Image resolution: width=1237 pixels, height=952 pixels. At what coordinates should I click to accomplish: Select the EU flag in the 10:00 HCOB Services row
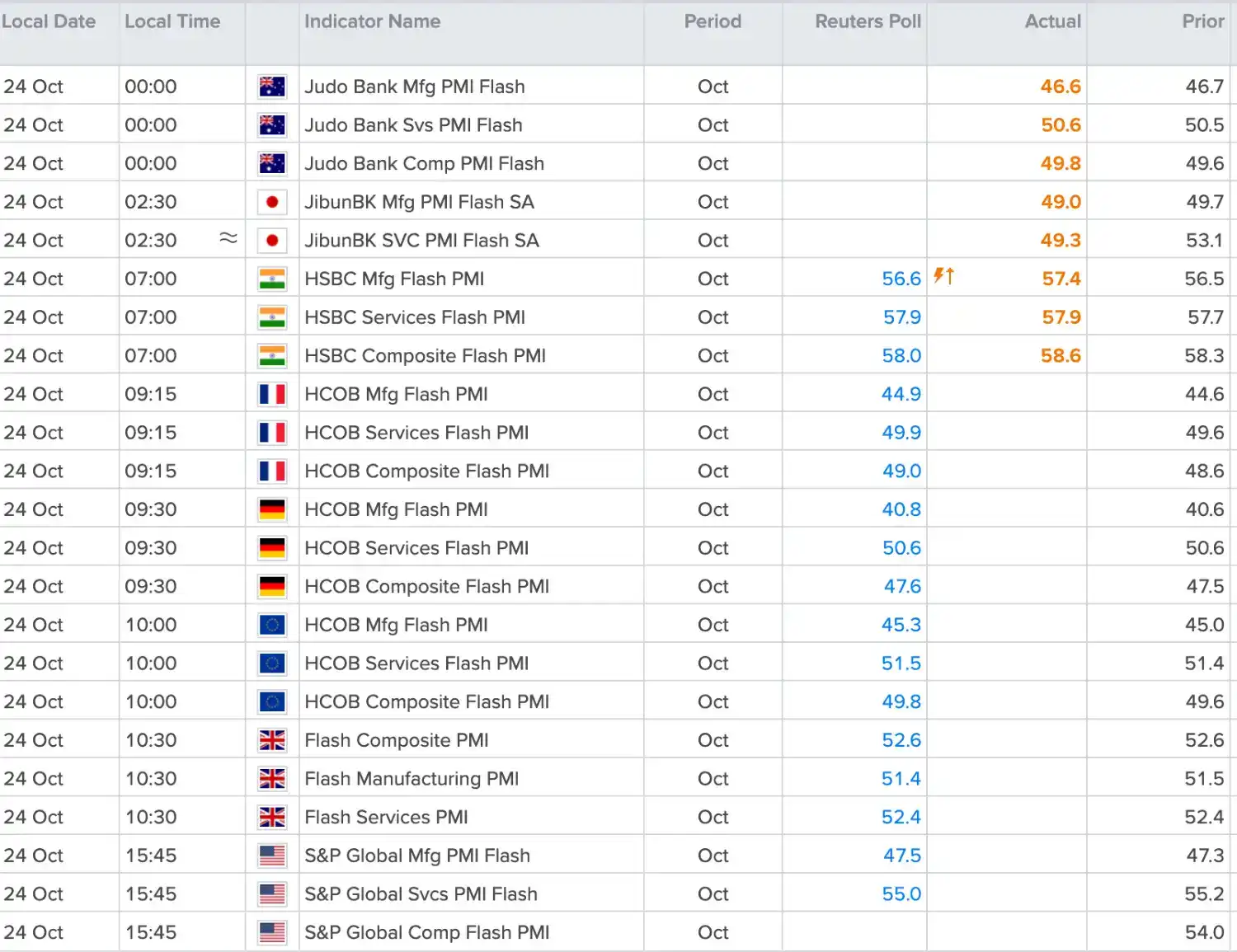272,664
